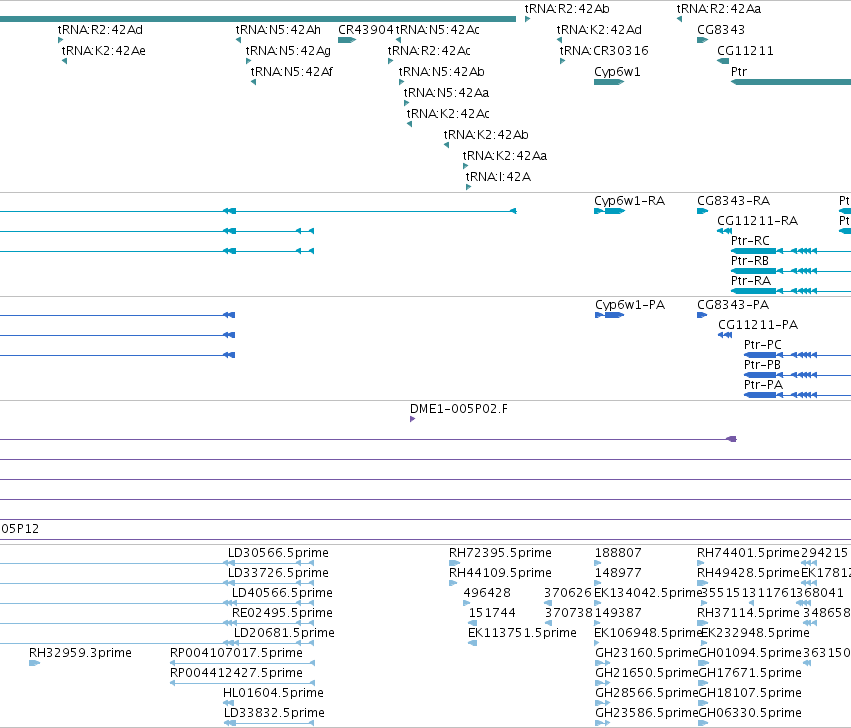Select the RP004107017.5prime EST label
Image resolution: width=851 pixels, height=728 pixels.
236,653
